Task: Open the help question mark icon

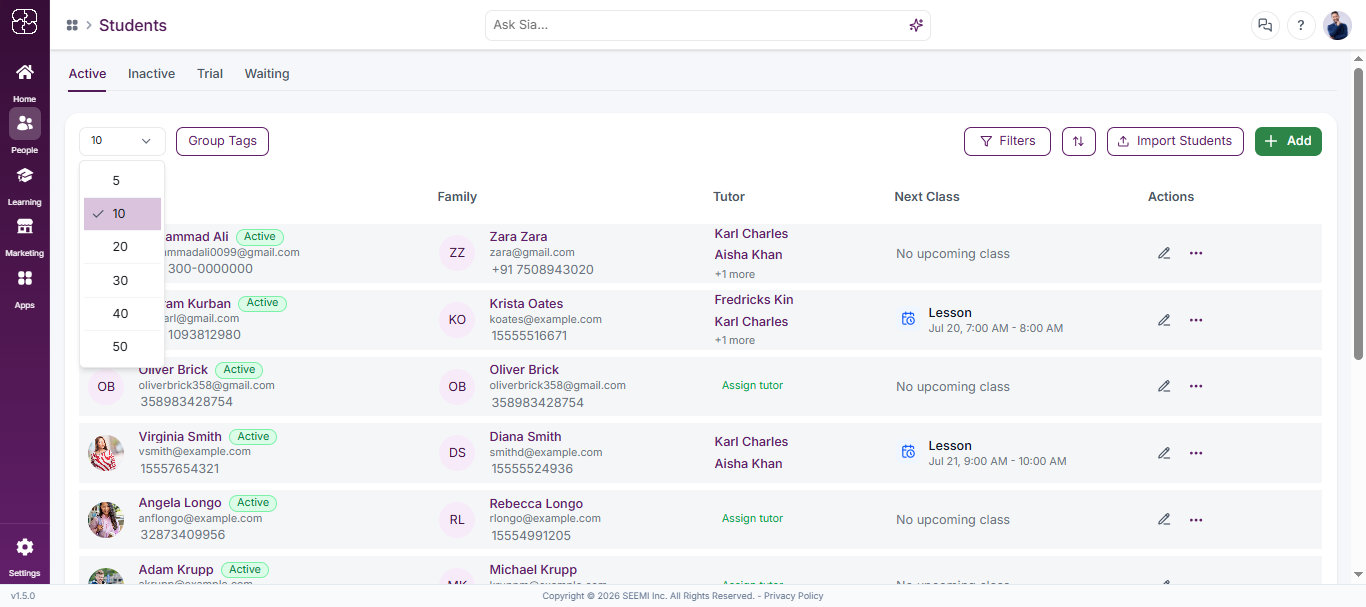Action: pyautogui.click(x=1301, y=26)
